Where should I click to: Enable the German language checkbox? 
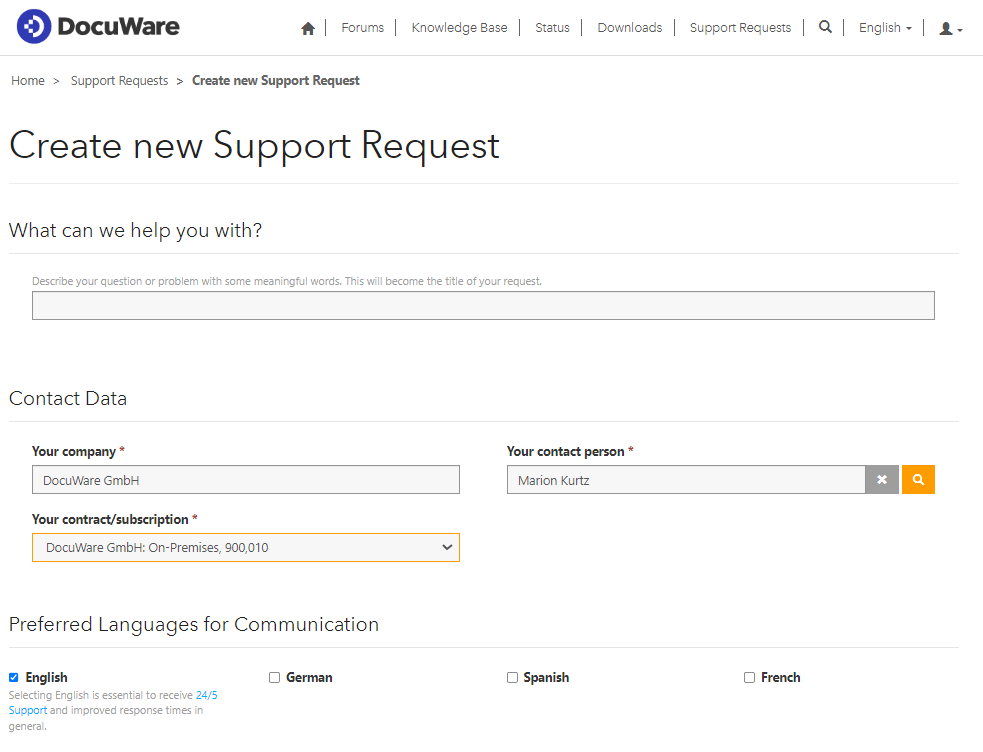(274, 677)
